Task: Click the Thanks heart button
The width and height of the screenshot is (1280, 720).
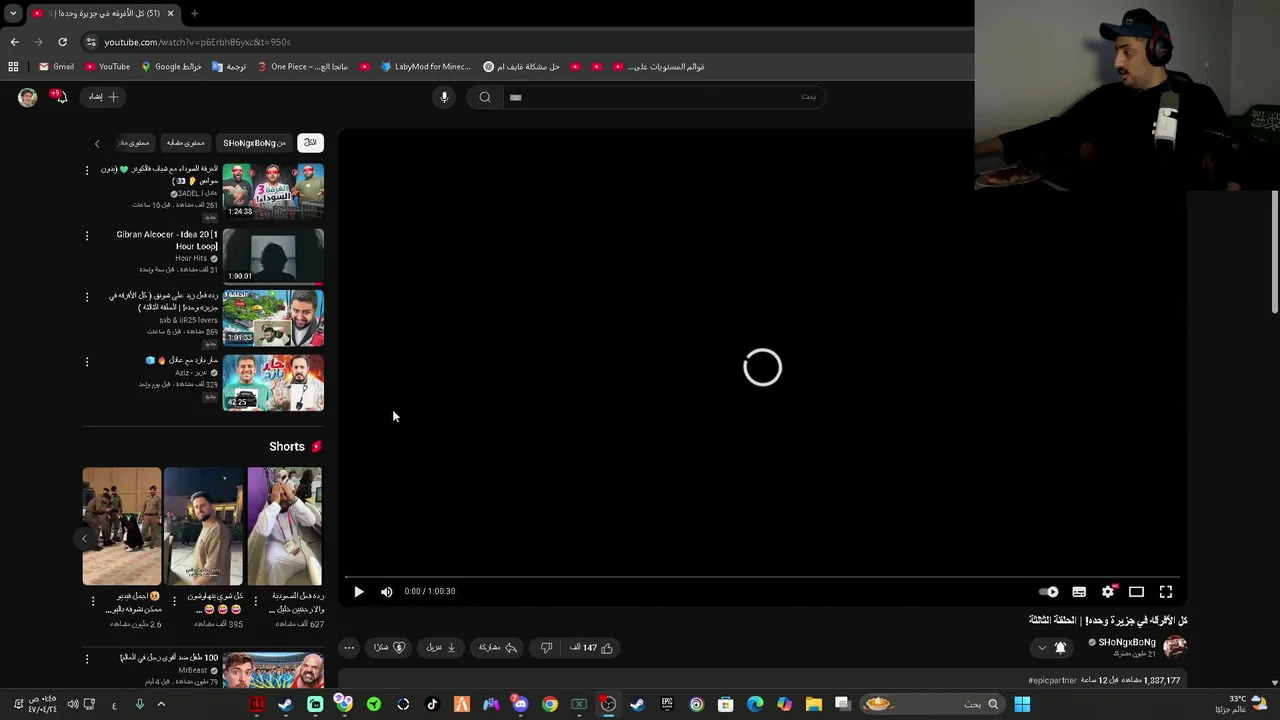Action: click(389, 648)
